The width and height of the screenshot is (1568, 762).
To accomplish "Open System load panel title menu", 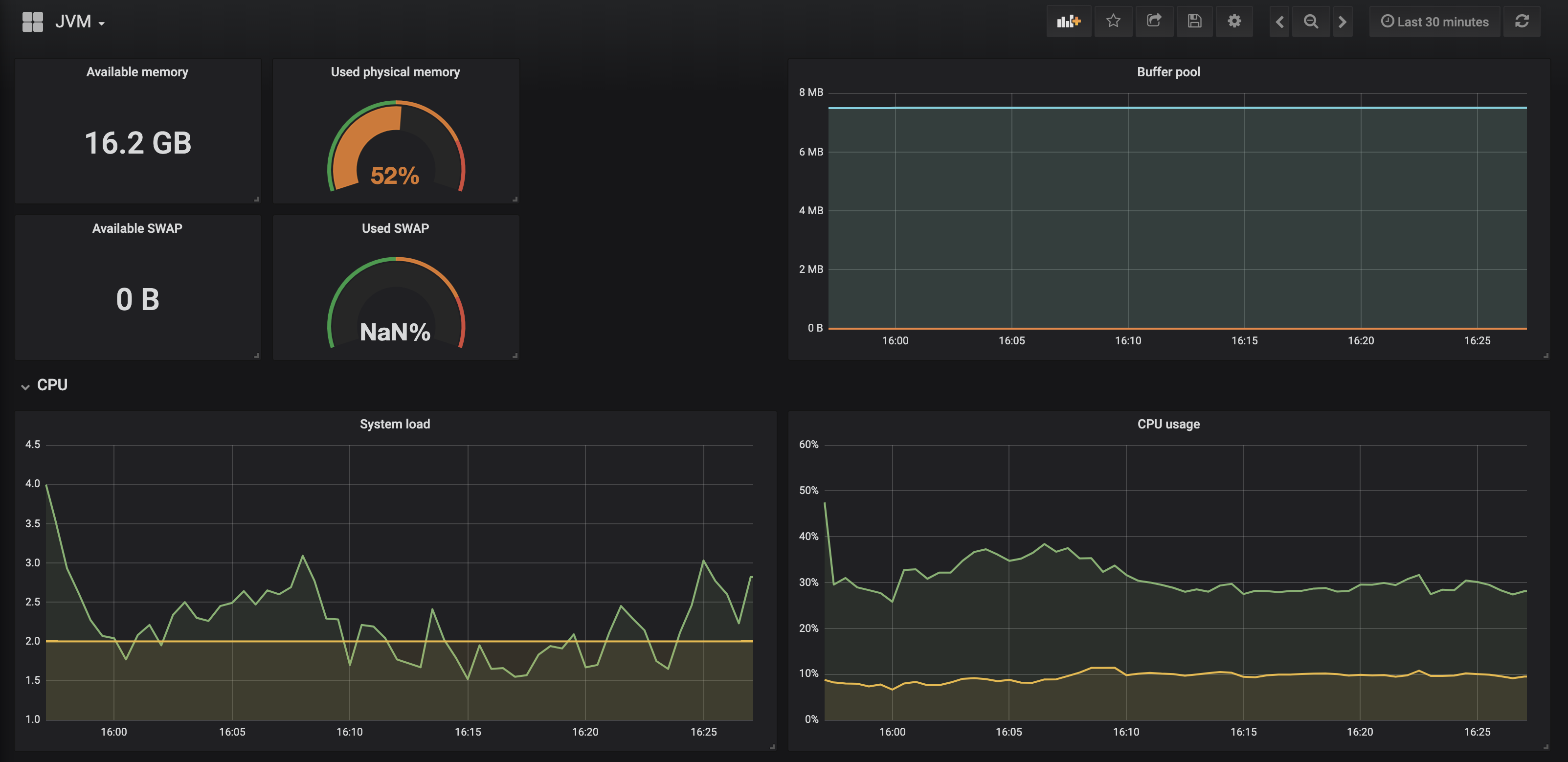I will point(394,424).
